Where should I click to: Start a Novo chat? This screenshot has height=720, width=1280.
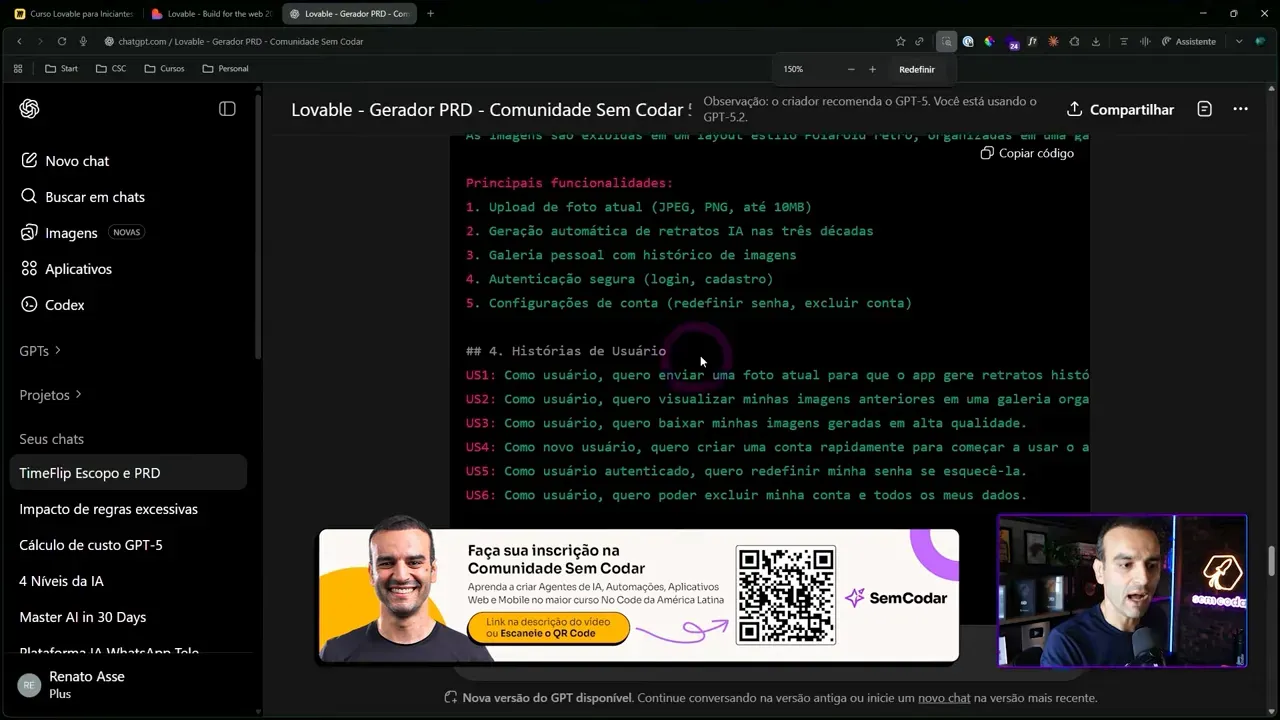click(76, 161)
